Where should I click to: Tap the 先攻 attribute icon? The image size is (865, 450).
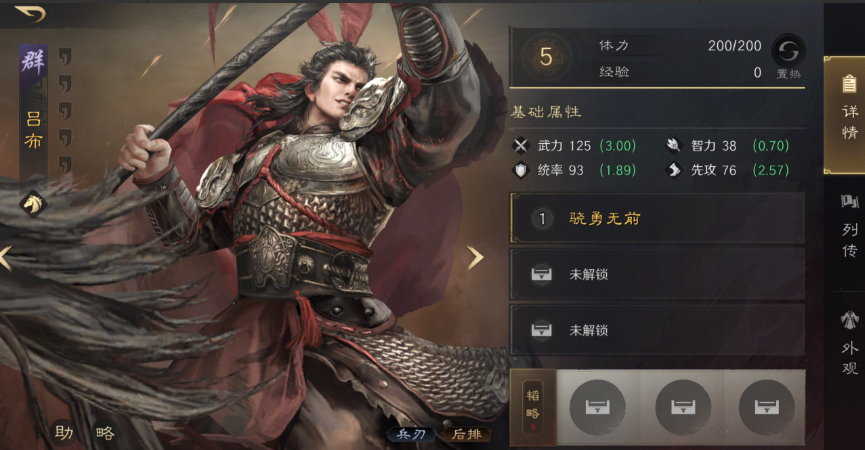(674, 170)
